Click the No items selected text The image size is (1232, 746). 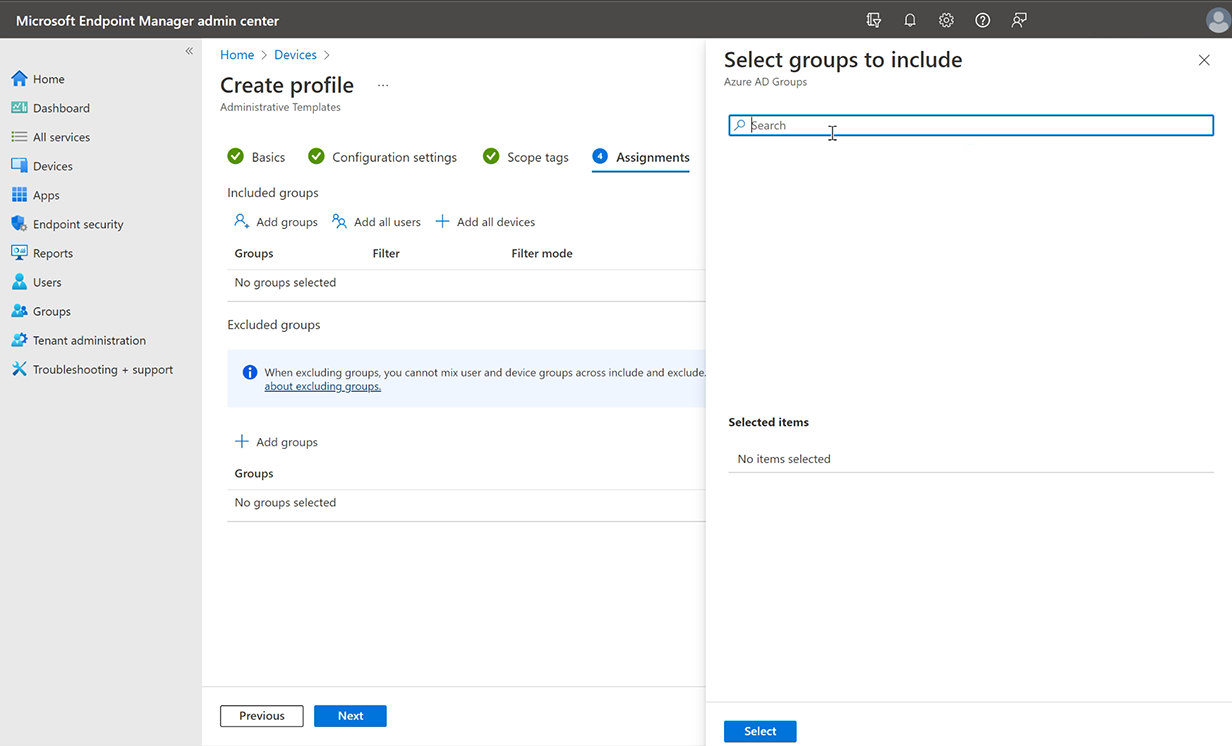pos(784,459)
